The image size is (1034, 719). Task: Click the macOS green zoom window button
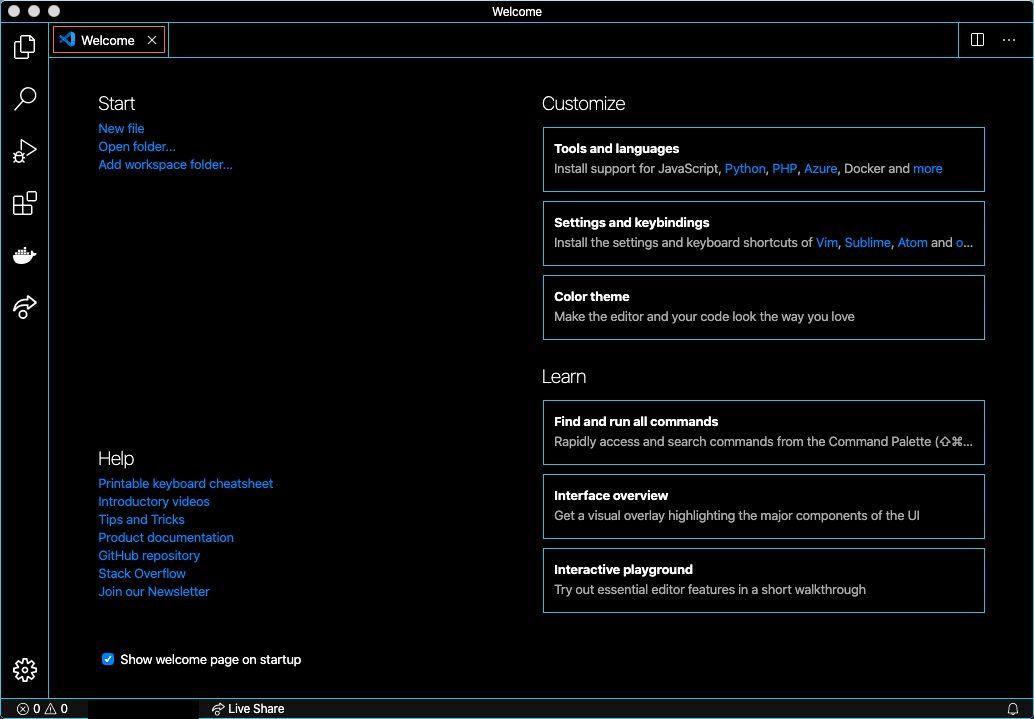[54, 11]
